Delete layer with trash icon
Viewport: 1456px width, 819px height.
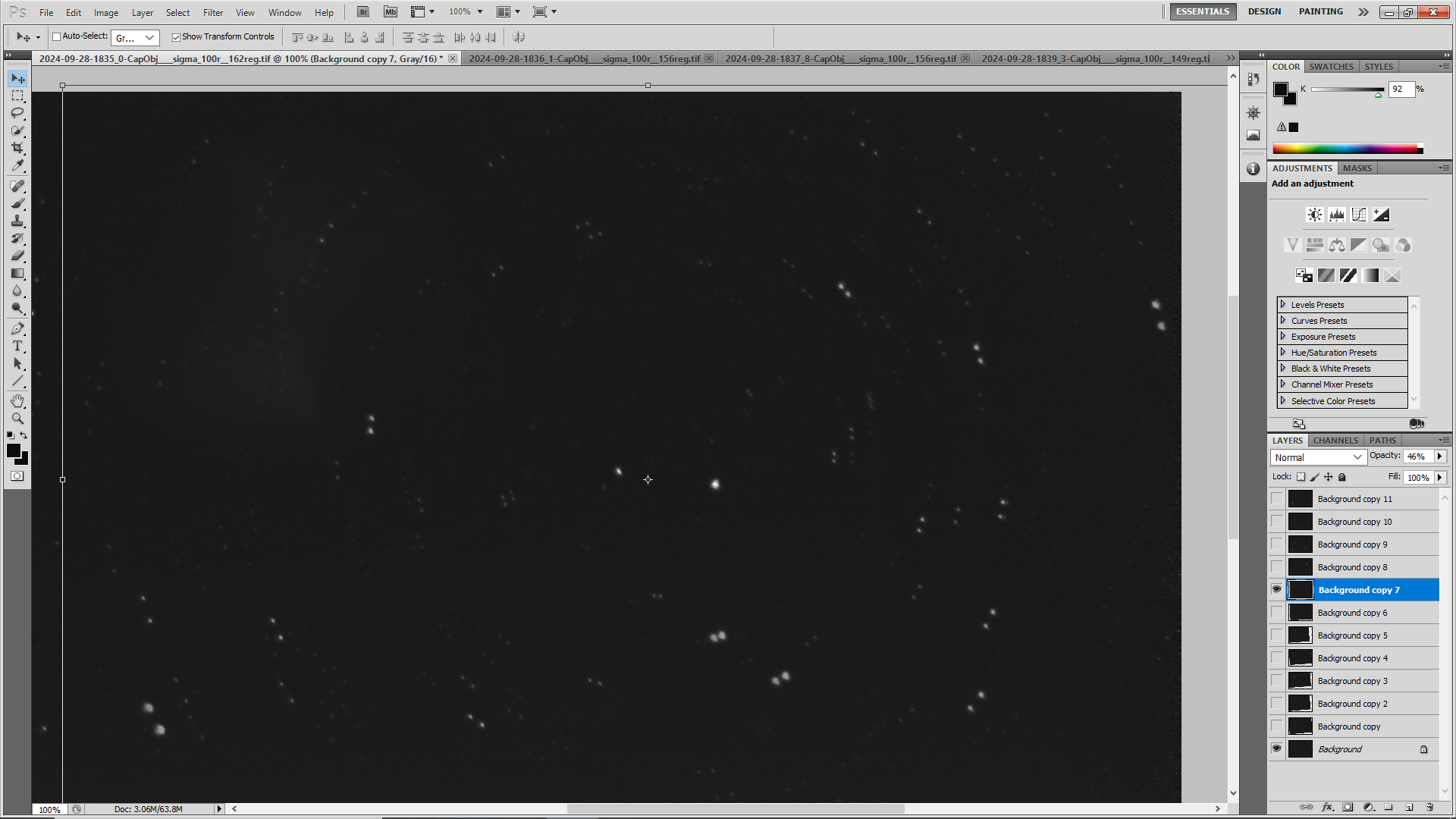coord(1429,807)
